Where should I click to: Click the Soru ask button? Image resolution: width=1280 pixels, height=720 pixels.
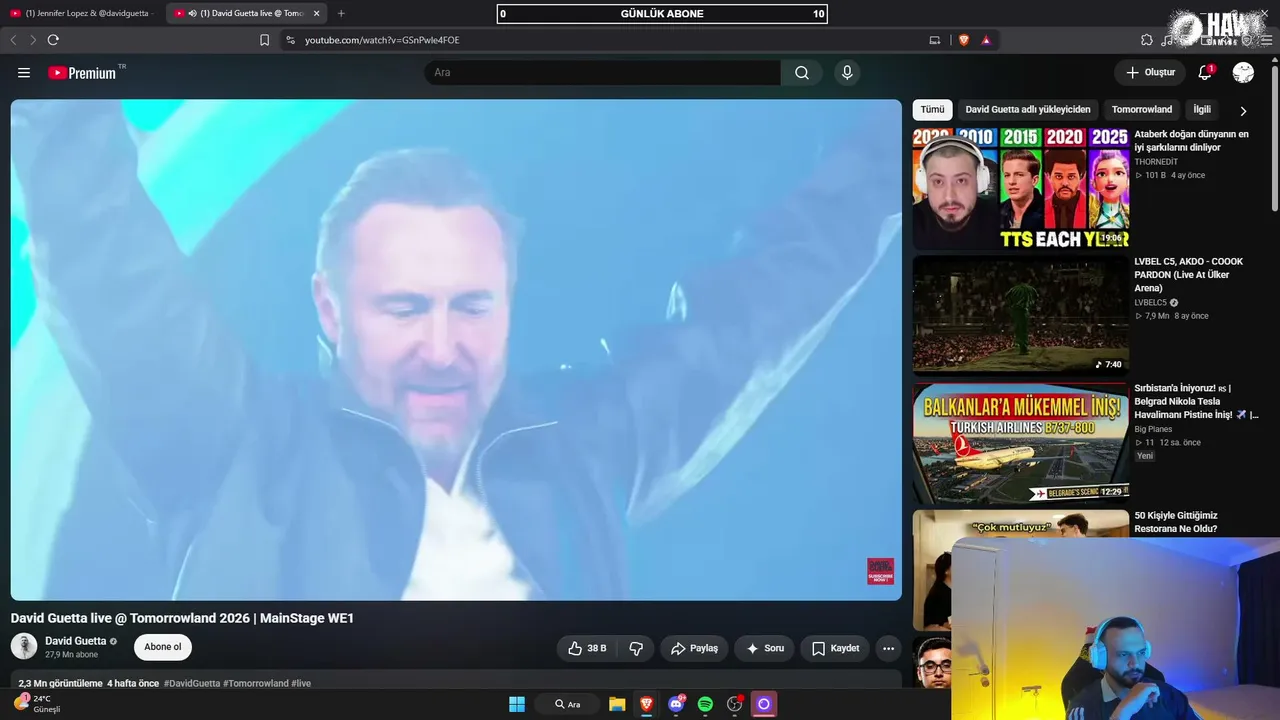pos(765,648)
